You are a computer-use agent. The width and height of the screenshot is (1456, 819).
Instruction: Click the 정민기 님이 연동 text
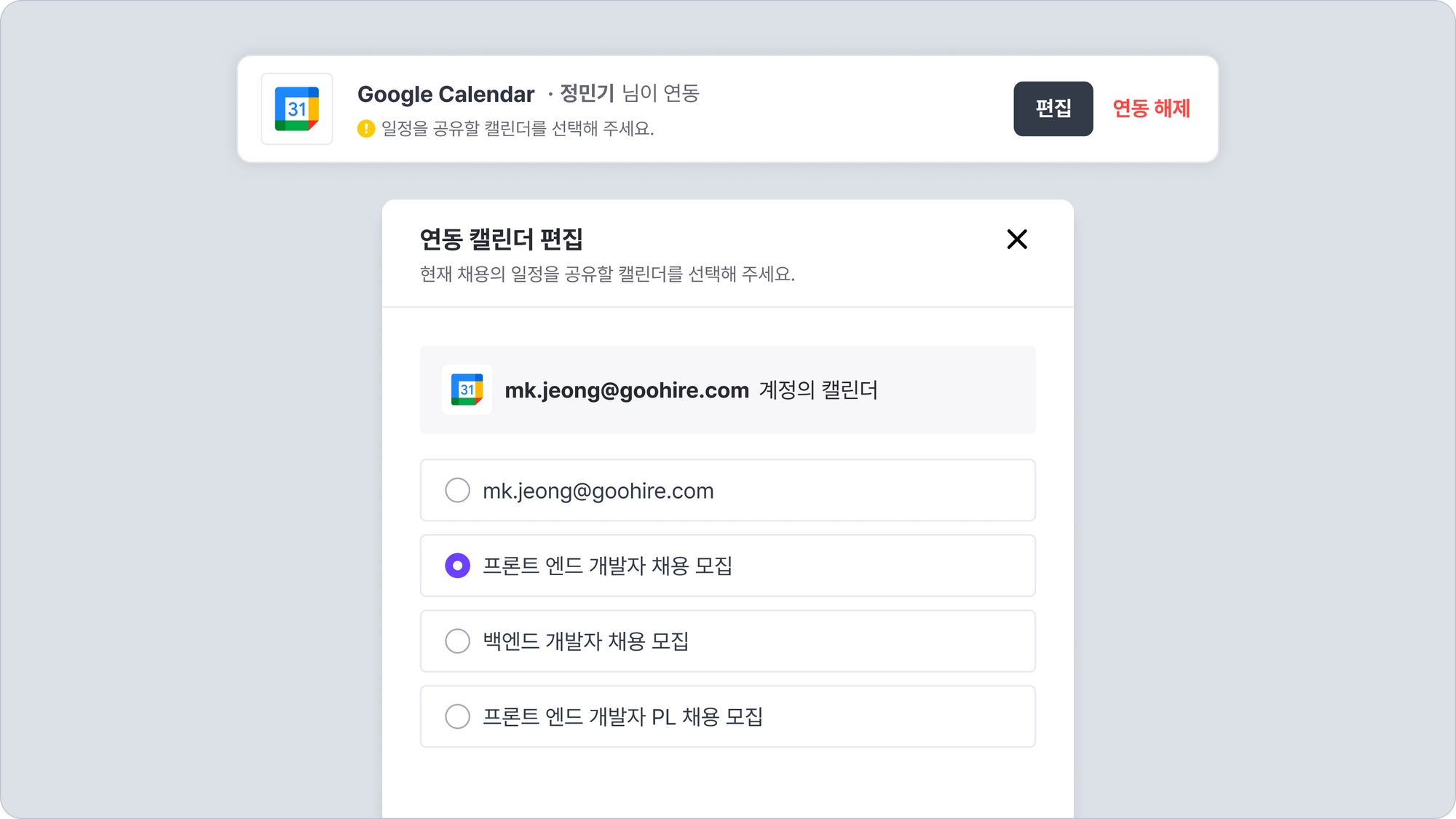[x=629, y=93]
